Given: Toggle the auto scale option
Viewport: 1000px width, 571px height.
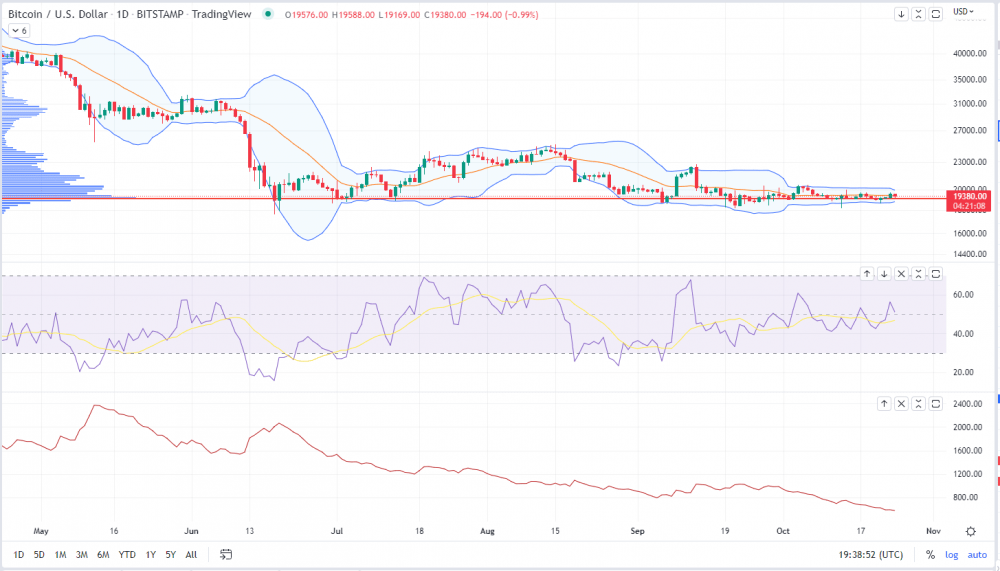Looking at the screenshot, I should tap(977, 554).
